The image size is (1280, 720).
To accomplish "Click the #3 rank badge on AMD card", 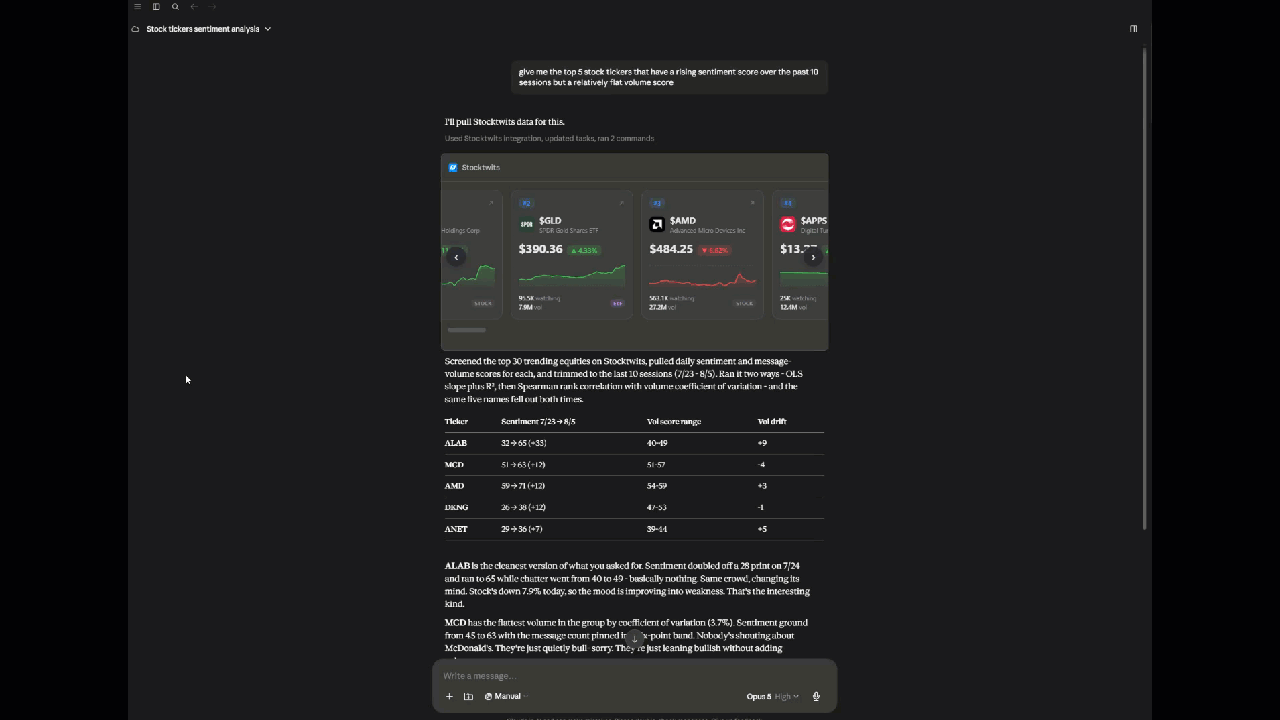I will [657, 203].
